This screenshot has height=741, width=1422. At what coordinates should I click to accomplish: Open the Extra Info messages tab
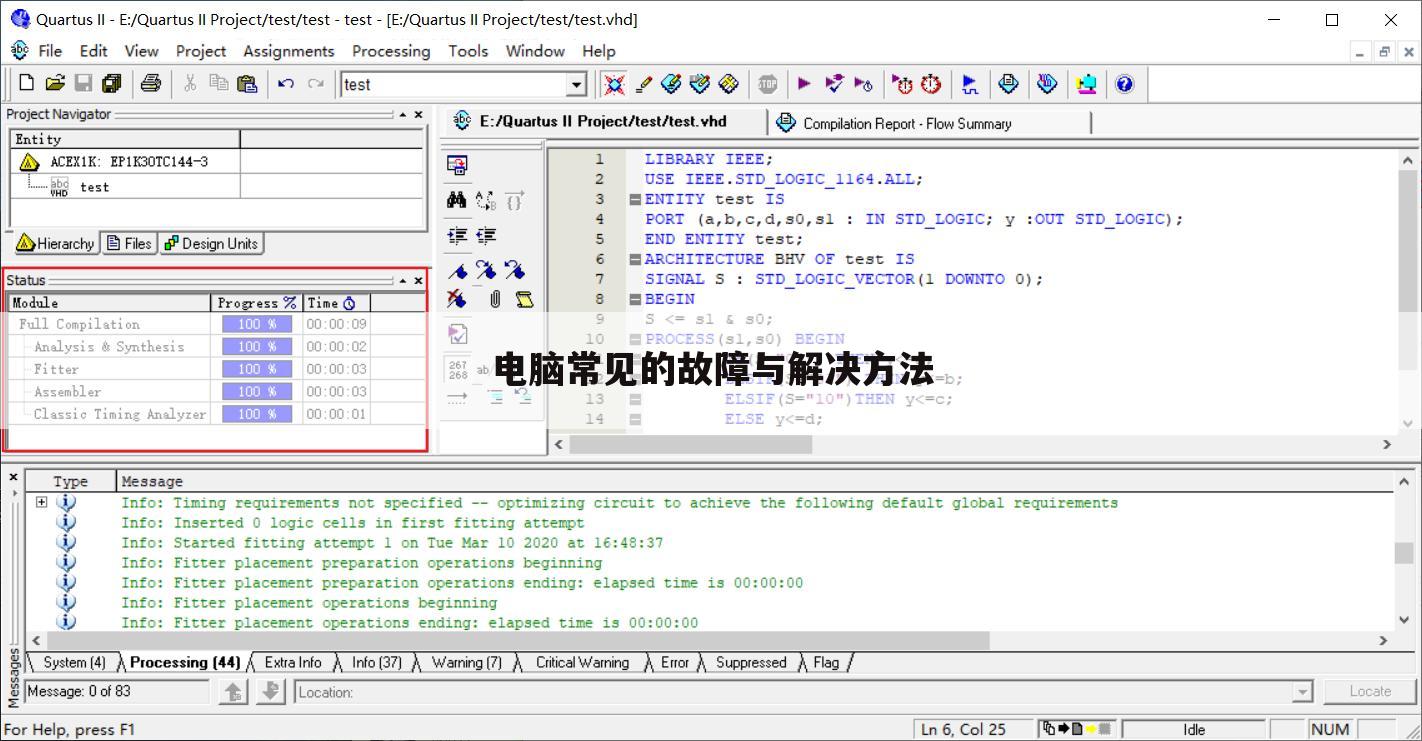(x=293, y=662)
